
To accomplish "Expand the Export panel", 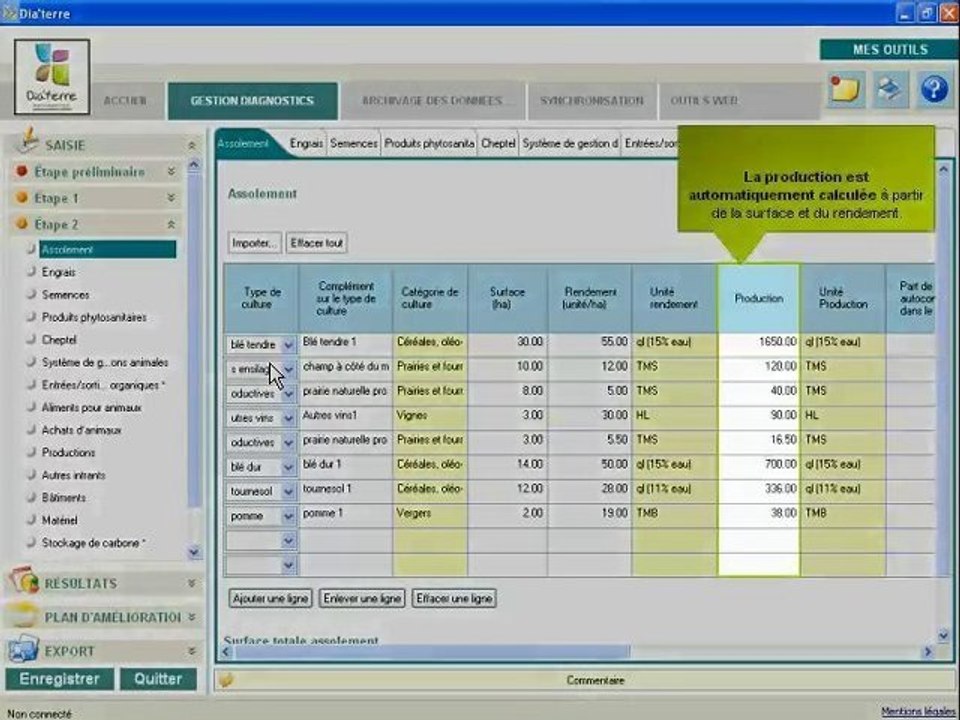I will (x=192, y=651).
